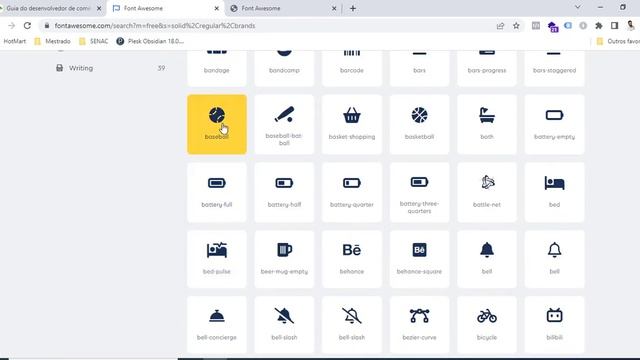Image resolution: width=640 pixels, height=360 pixels.
Task: Select the bezier-curve icon
Action: pos(419,325)
